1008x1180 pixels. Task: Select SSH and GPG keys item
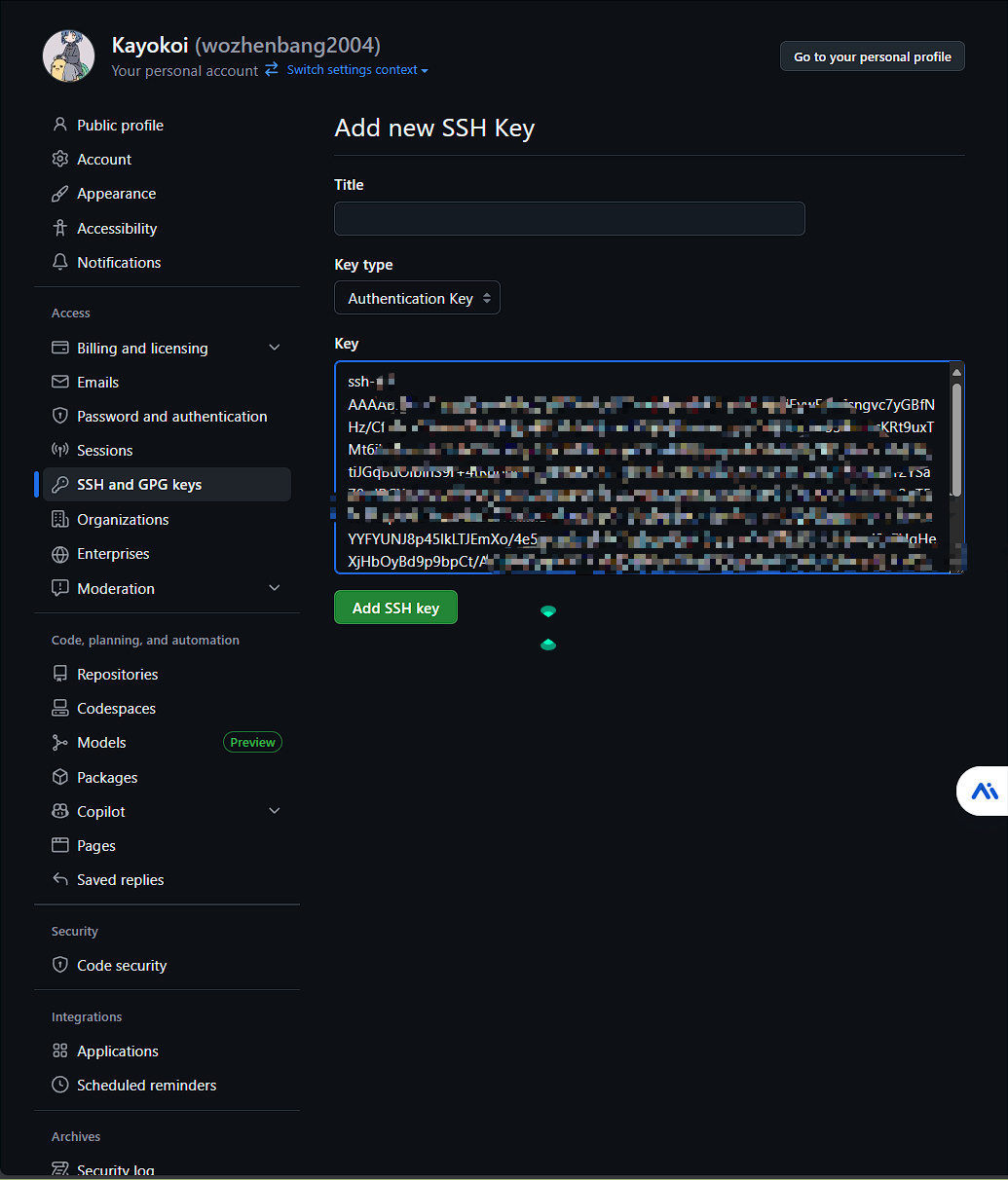point(167,485)
